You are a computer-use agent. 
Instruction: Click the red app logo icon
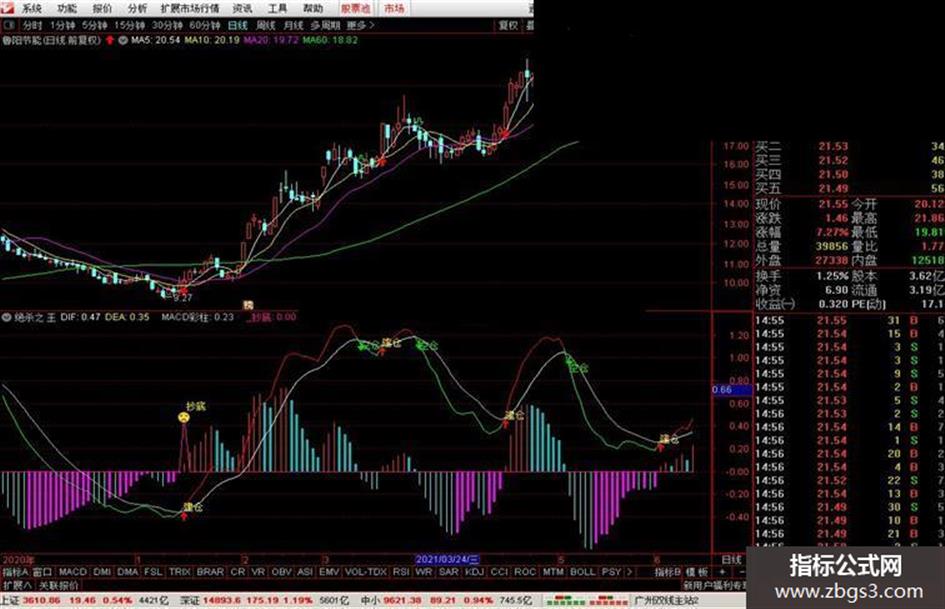(7, 8)
